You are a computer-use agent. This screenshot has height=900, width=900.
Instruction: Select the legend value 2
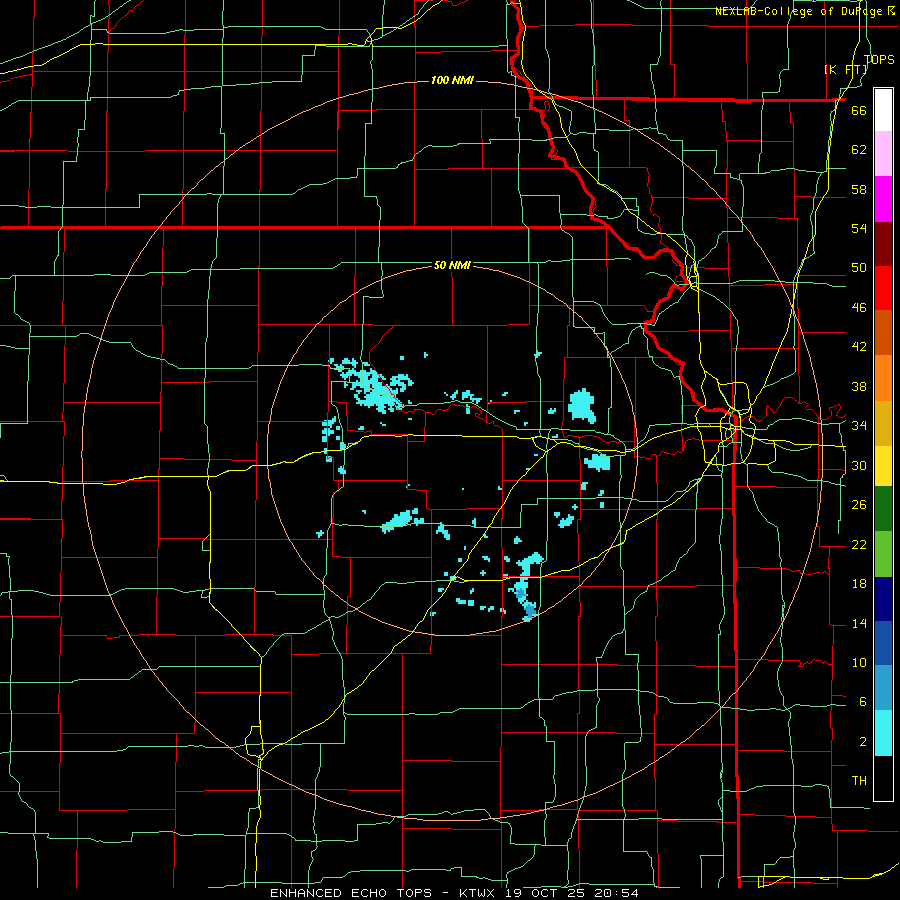862,742
